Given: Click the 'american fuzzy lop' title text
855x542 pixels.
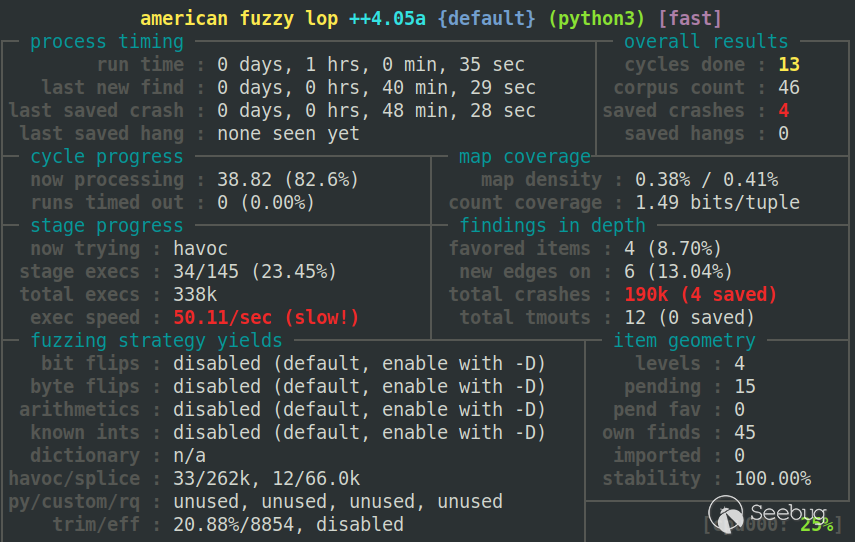Looking at the screenshot, I should tap(239, 19).
